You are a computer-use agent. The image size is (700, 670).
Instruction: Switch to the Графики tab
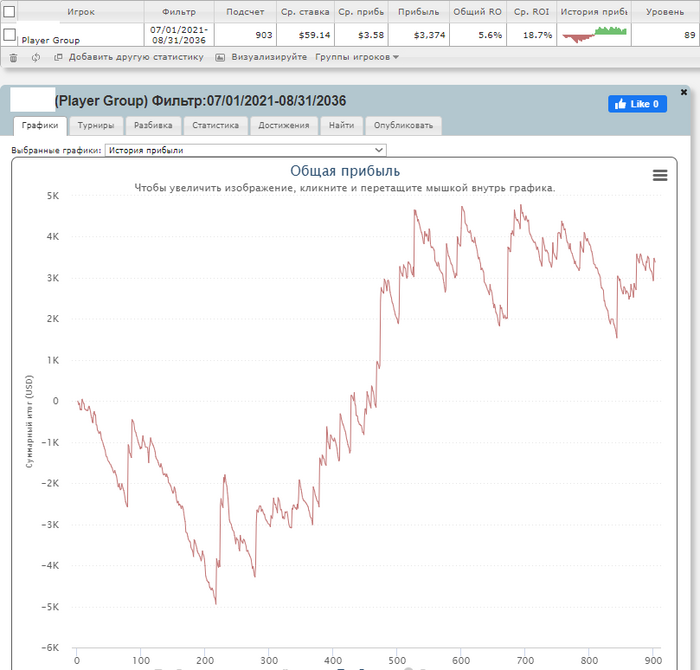40,125
